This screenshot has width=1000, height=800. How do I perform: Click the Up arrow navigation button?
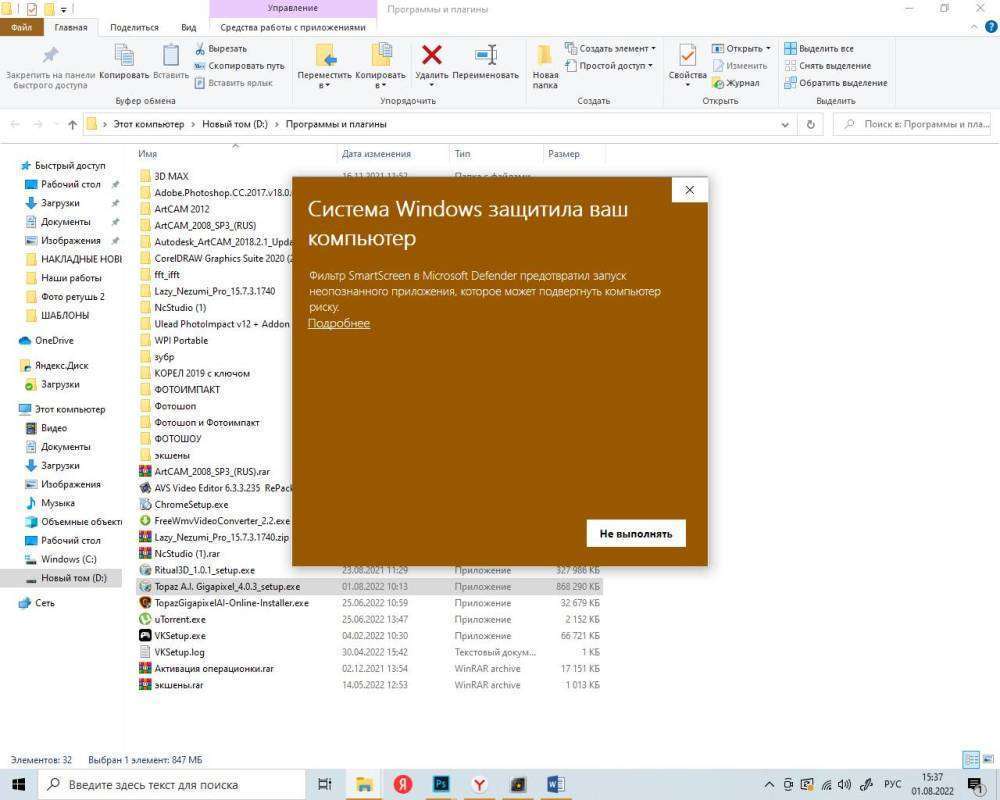point(72,125)
